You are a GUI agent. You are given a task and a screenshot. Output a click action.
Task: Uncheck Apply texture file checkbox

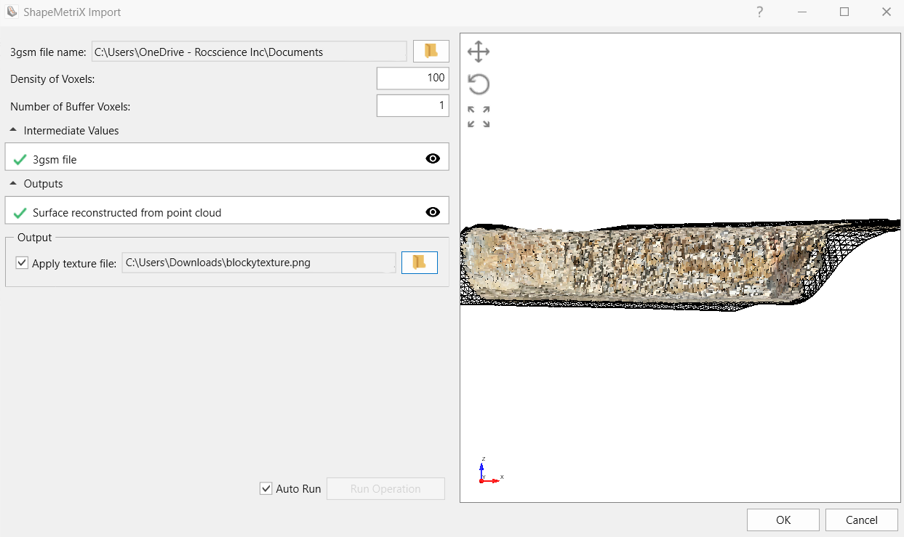coord(22,263)
